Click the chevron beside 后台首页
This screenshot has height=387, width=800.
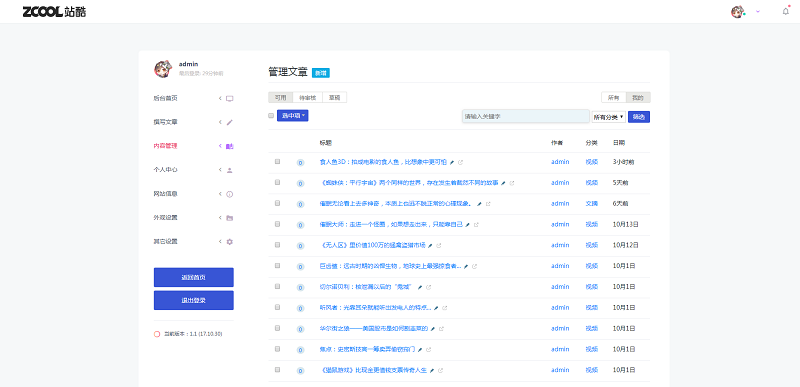click(220, 98)
